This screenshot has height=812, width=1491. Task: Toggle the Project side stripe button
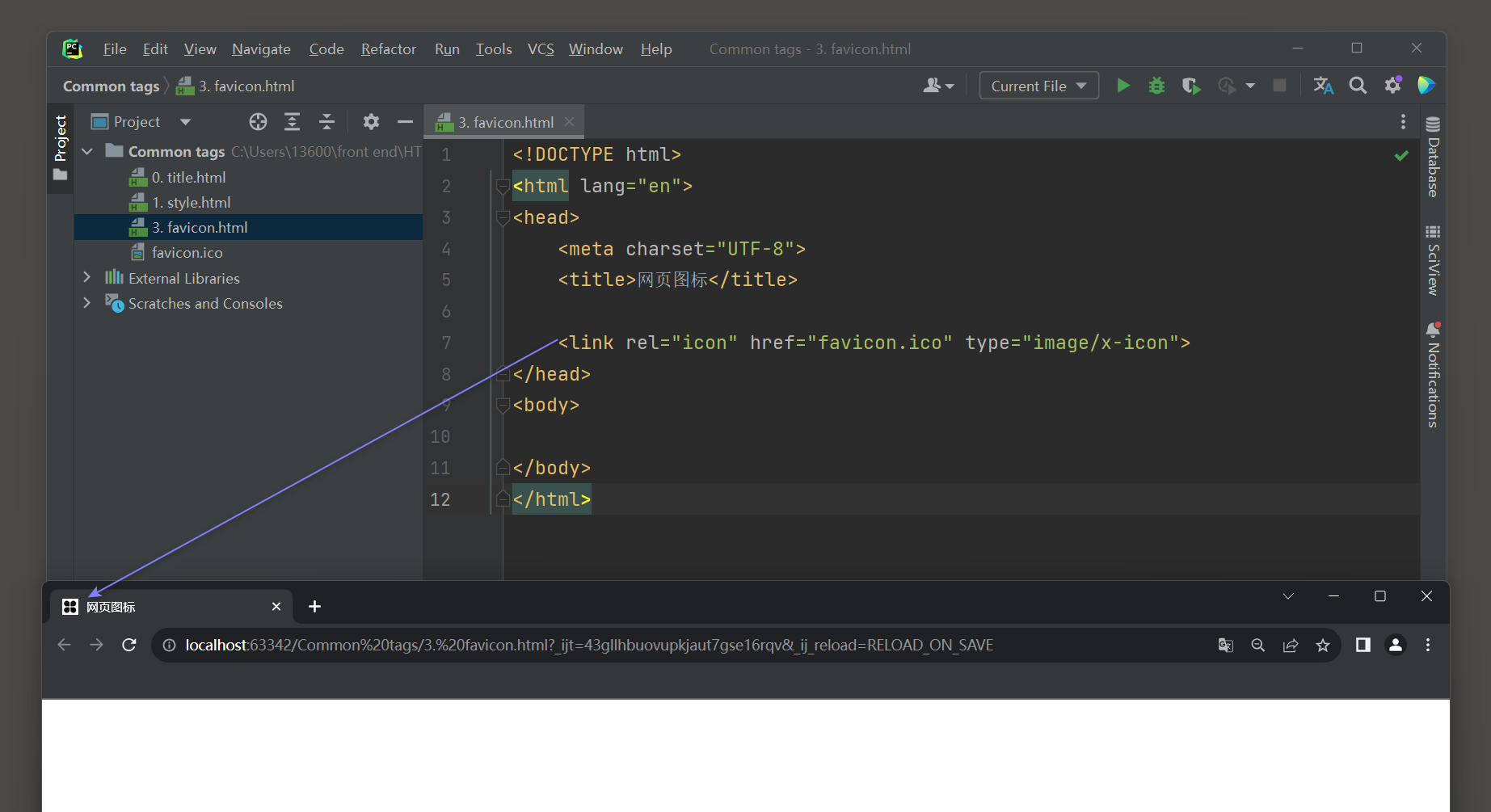pos(61,148)
